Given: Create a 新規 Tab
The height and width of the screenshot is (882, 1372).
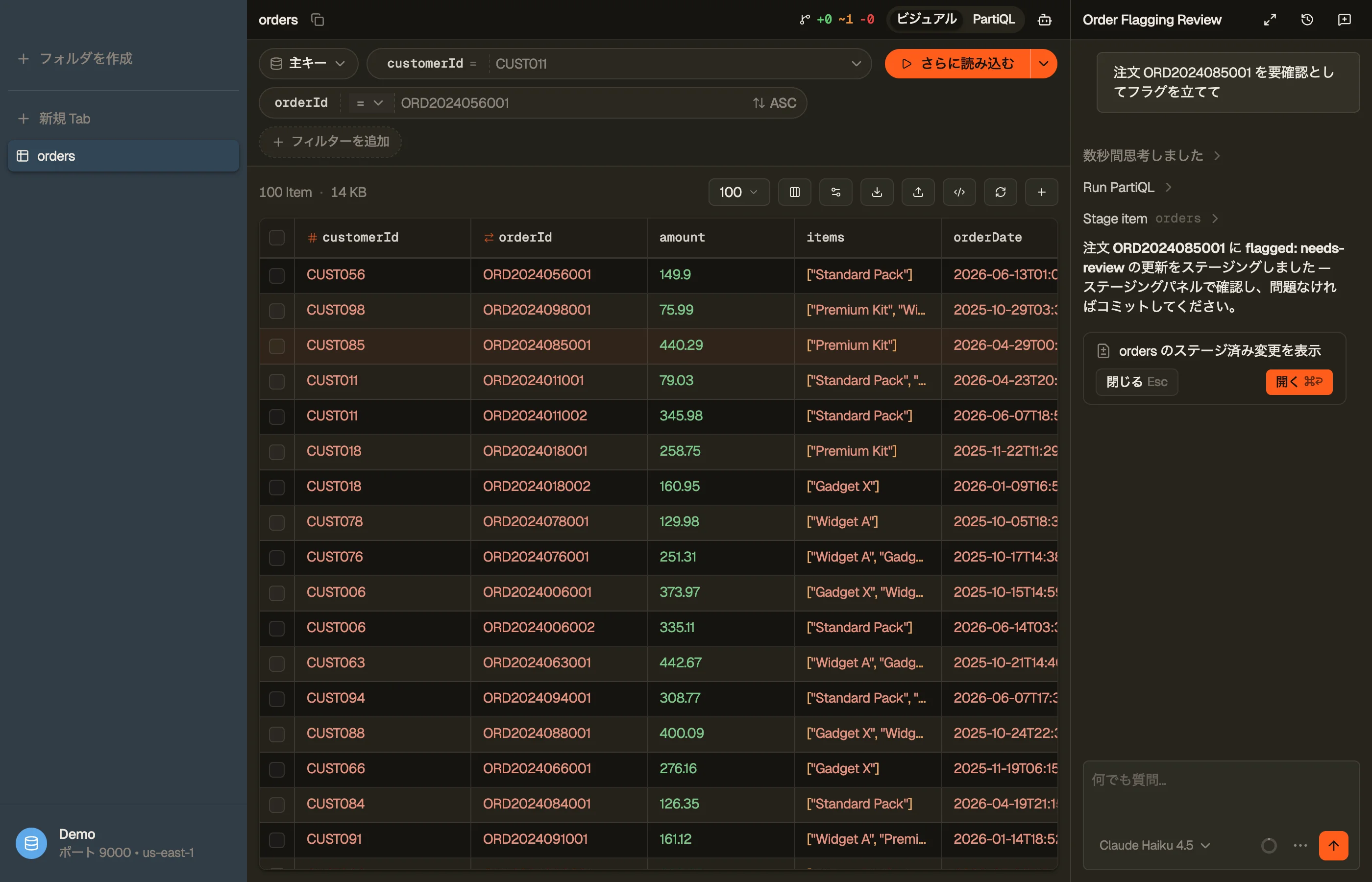Looking at the screenshot, I should 54,119.
